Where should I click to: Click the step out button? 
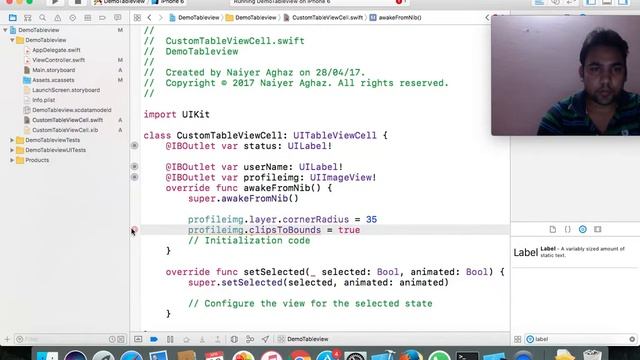[218, 339]
